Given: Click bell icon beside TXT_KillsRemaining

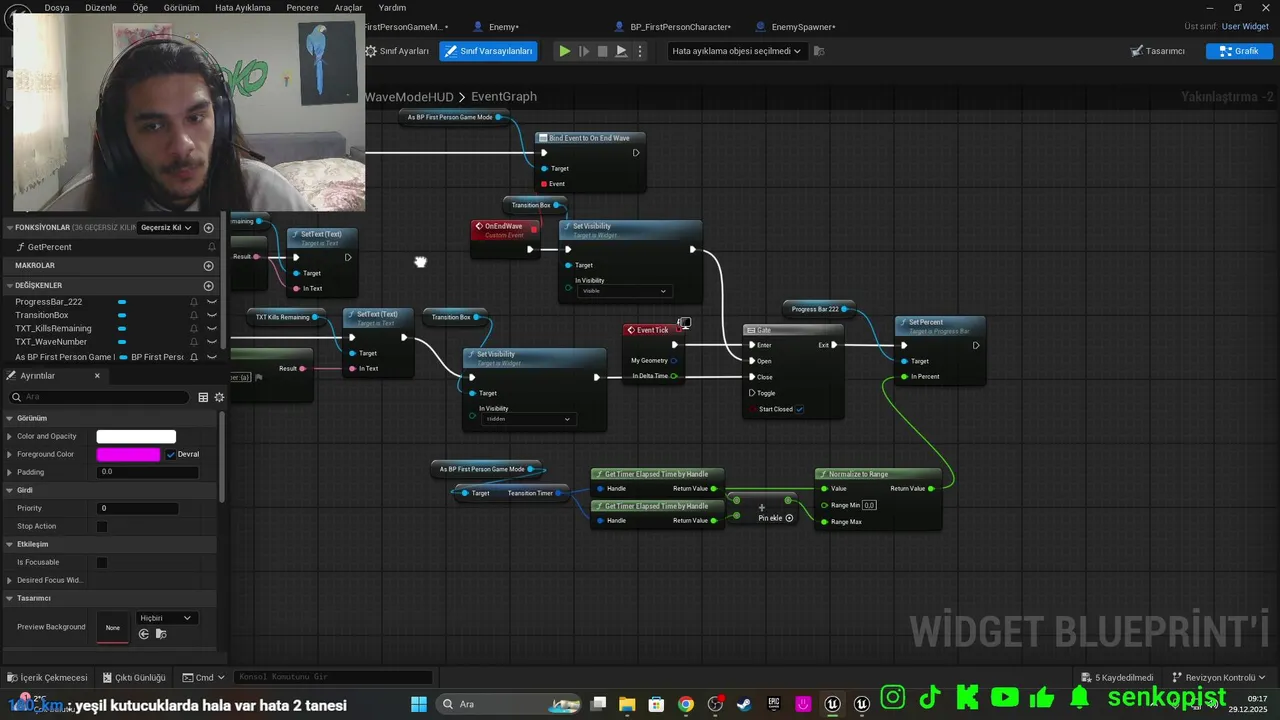Looking at the screenshot, I should tap(194, 329).
